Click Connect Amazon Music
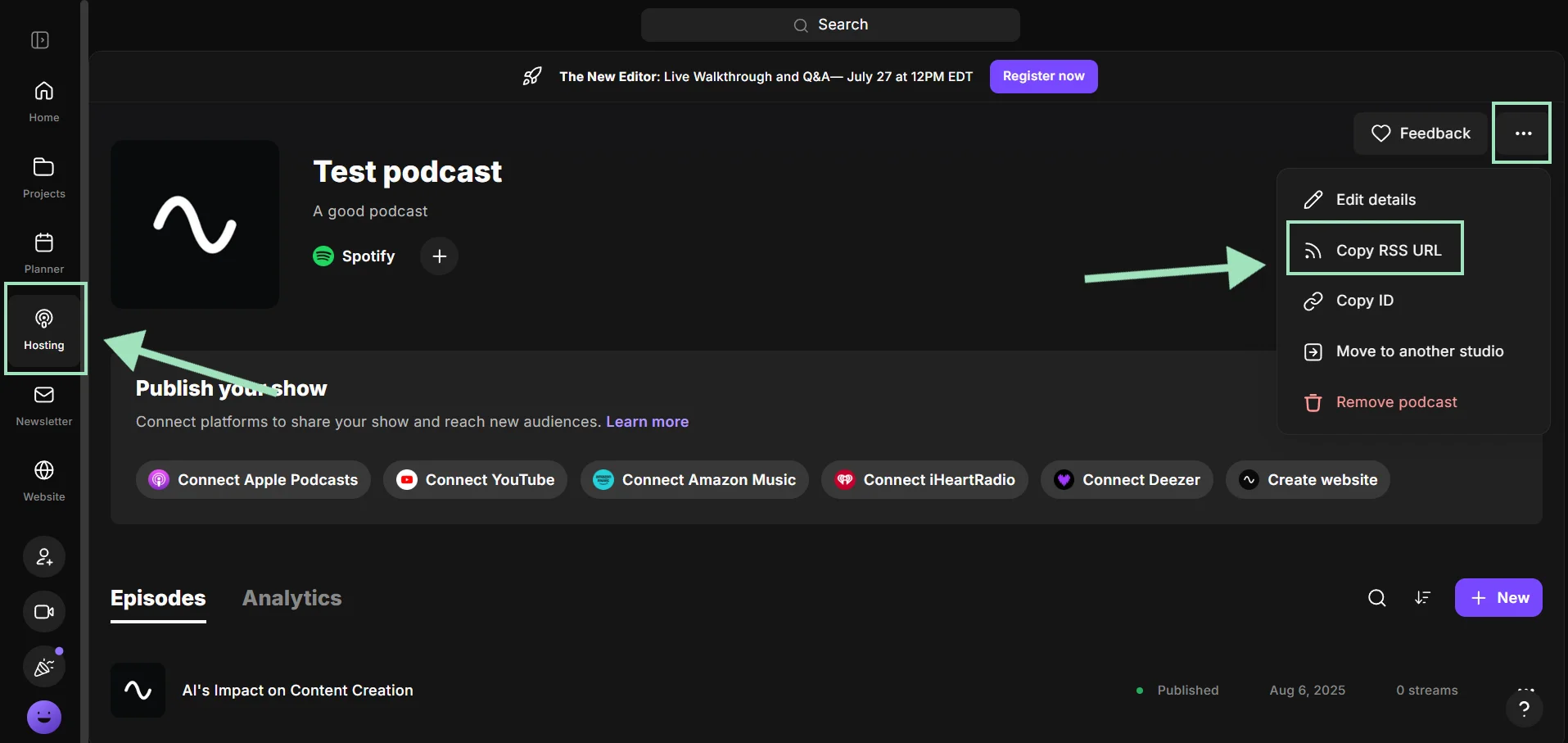This screenshot has height=743, width=1568. [694, 480]
